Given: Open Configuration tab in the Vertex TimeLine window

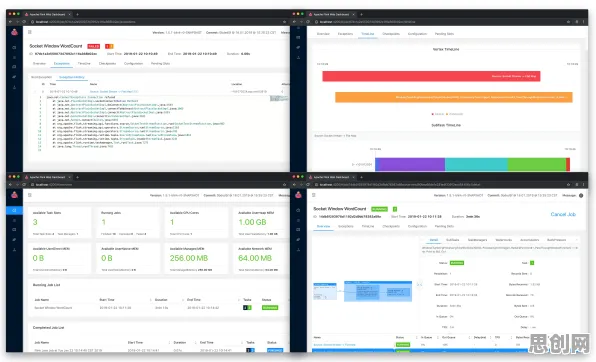Looking at the screenshot, I should coord(417,34).
